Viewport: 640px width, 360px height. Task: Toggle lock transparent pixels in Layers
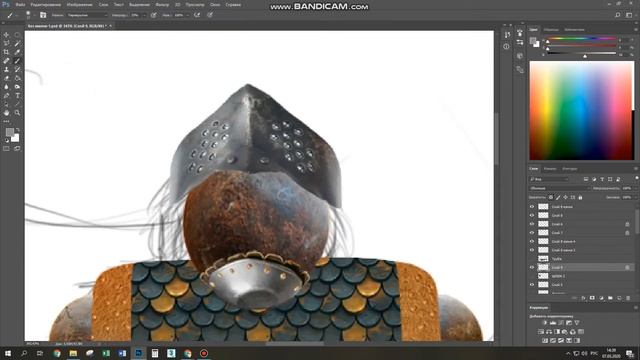(x=551, y=198)
